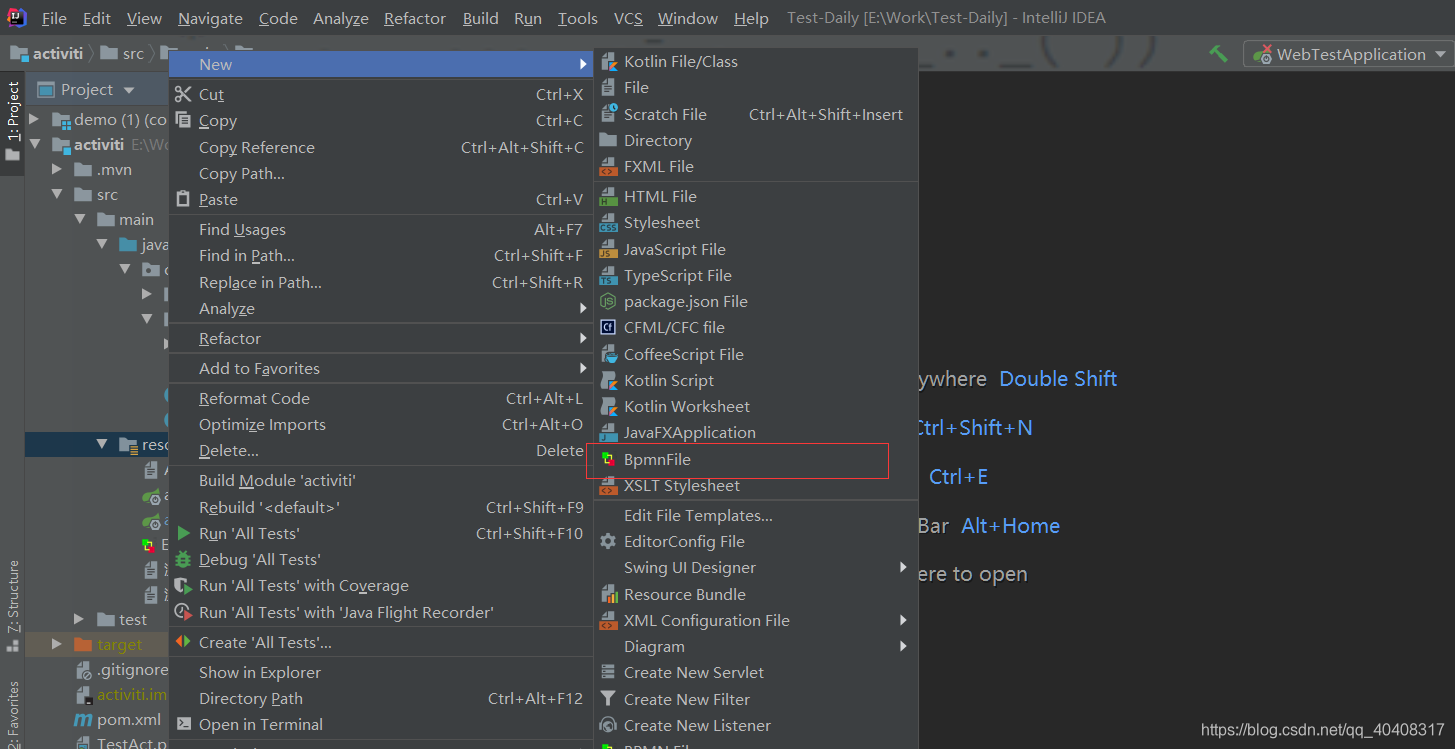The height and width of the screenshot is (749, 1455).
Task: Click the Copy icon in context menu
Action: [183, 120]
